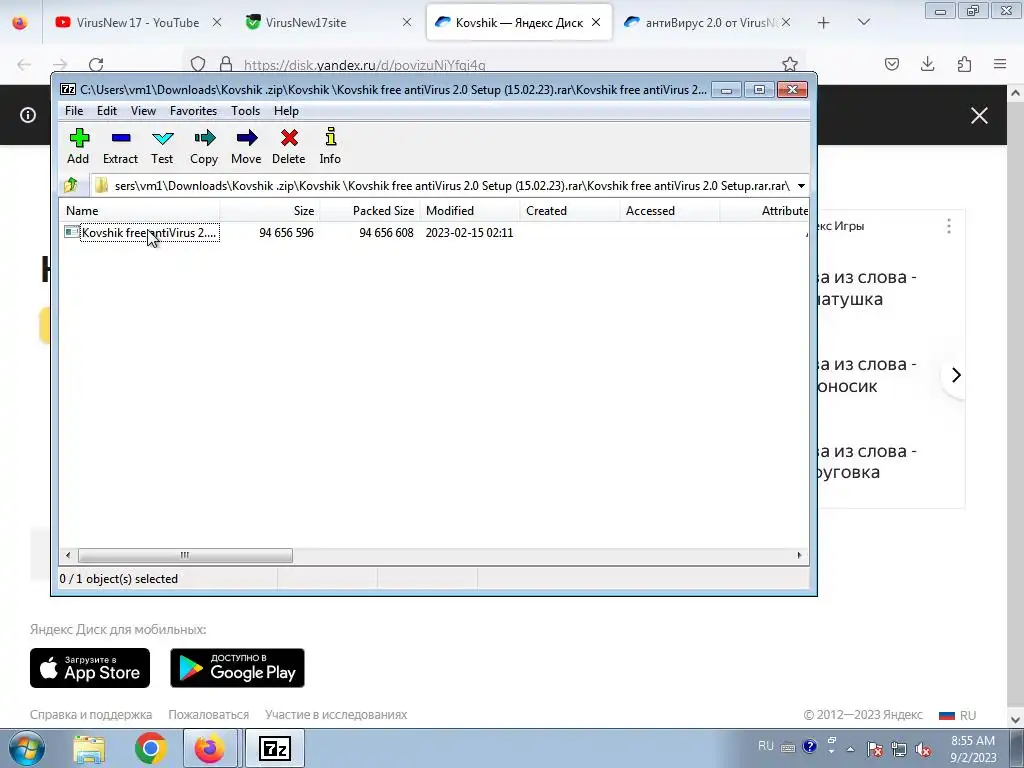Sort by the Modified column header

tap(470, 211)
